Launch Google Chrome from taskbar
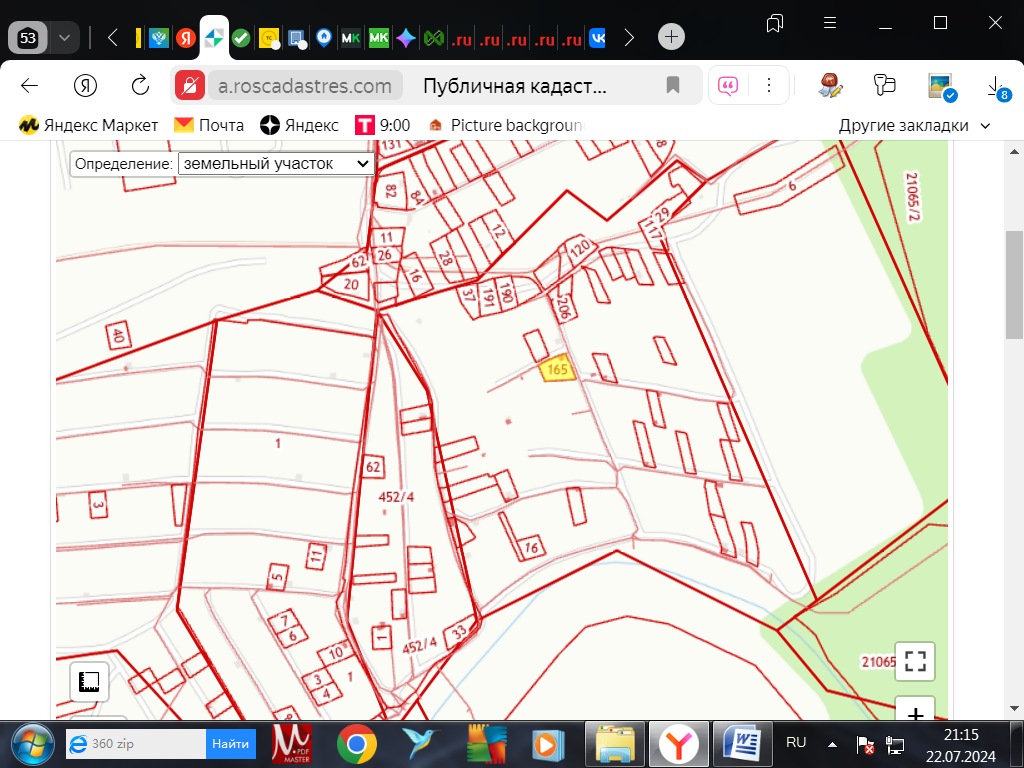The image size is (1024, 768). click(356, 744)
